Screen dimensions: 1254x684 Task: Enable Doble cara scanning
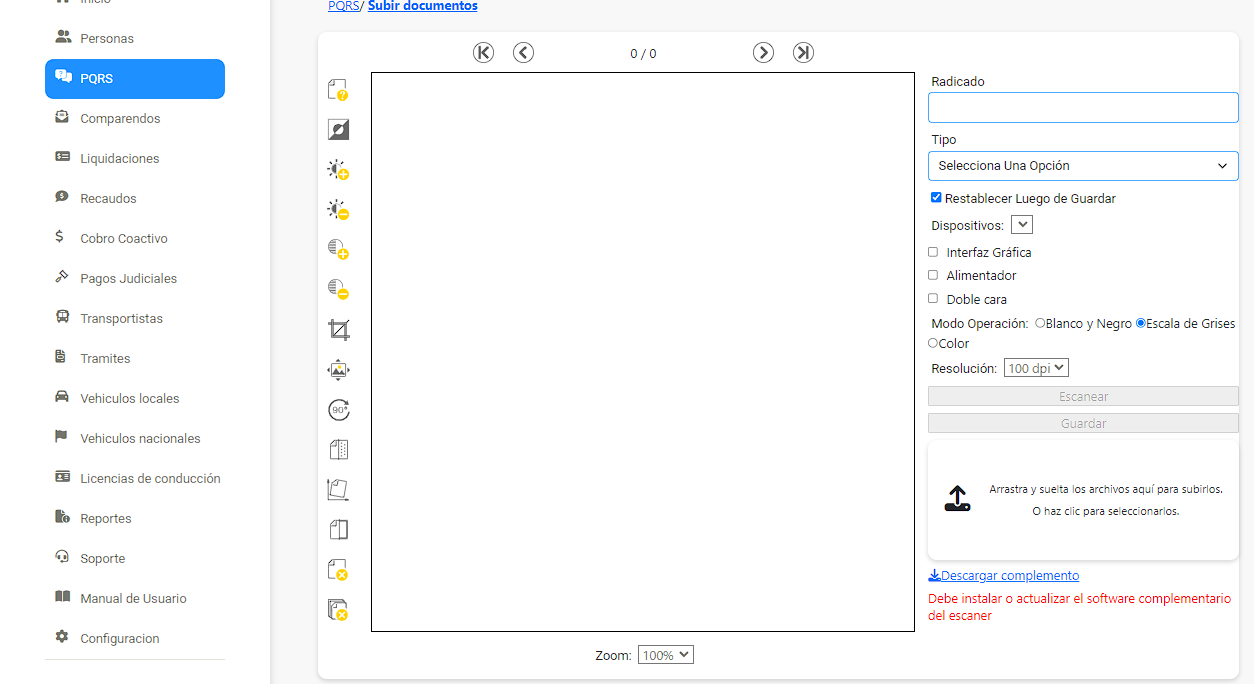click(933, 299)
